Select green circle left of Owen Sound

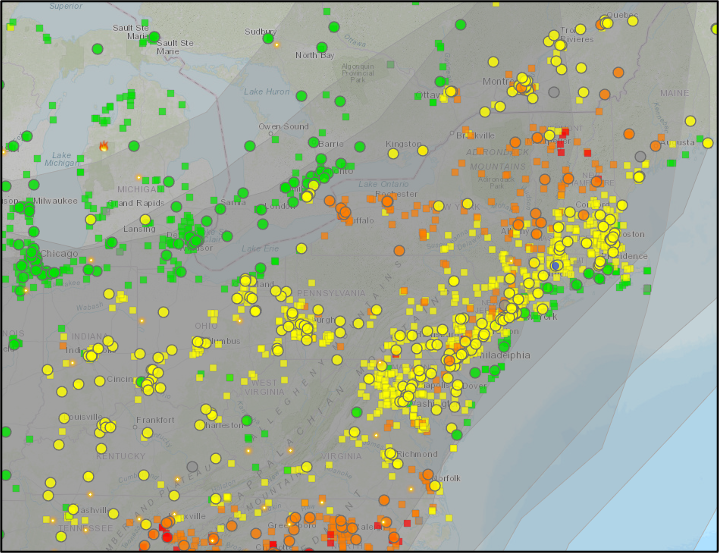249,145
